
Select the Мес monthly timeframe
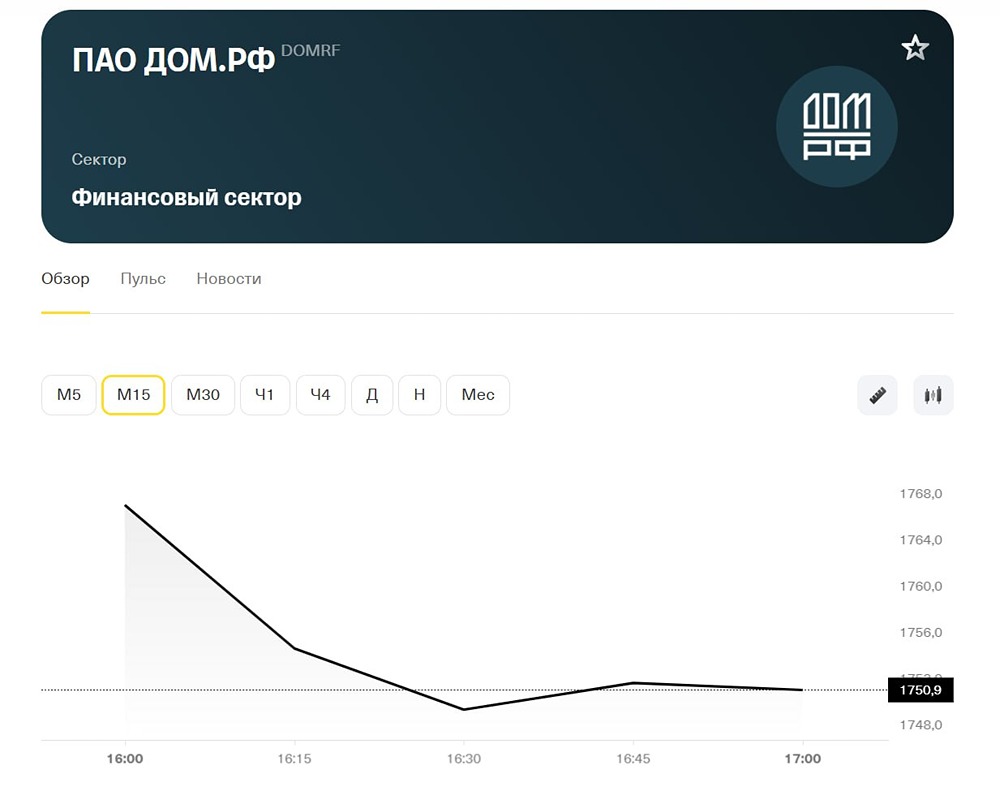coord(477,394)
